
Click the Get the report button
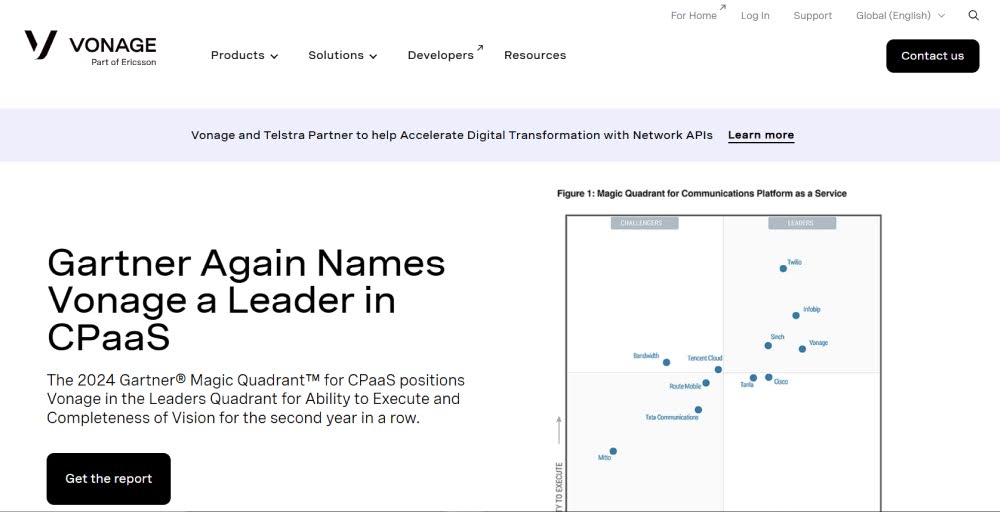[x=109, y=479]
